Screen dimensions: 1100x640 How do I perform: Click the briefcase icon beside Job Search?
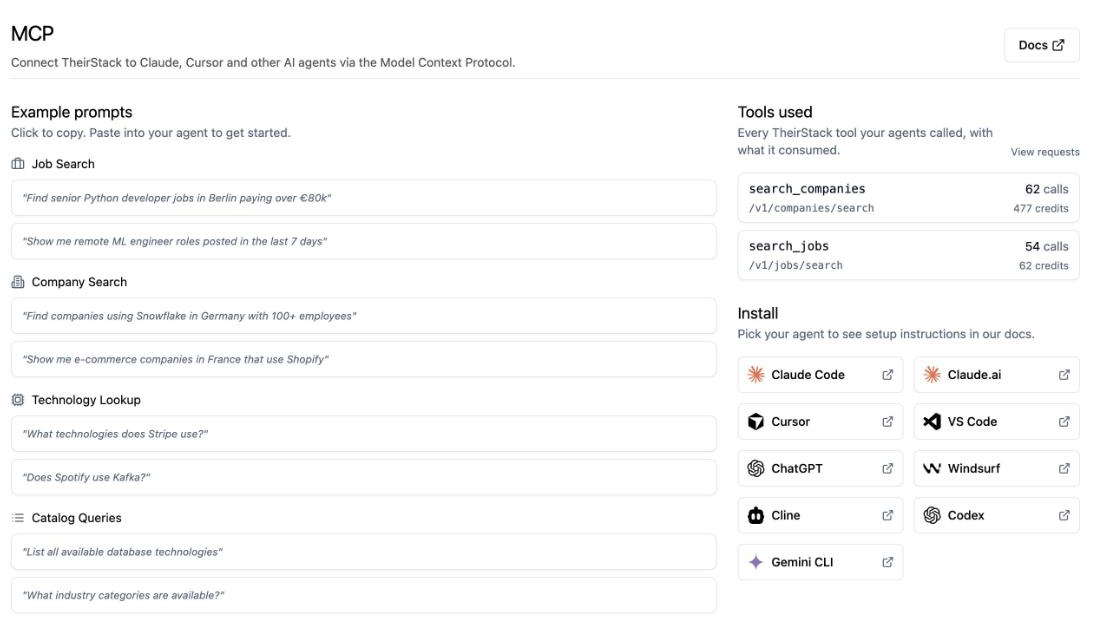pos(18,164)
